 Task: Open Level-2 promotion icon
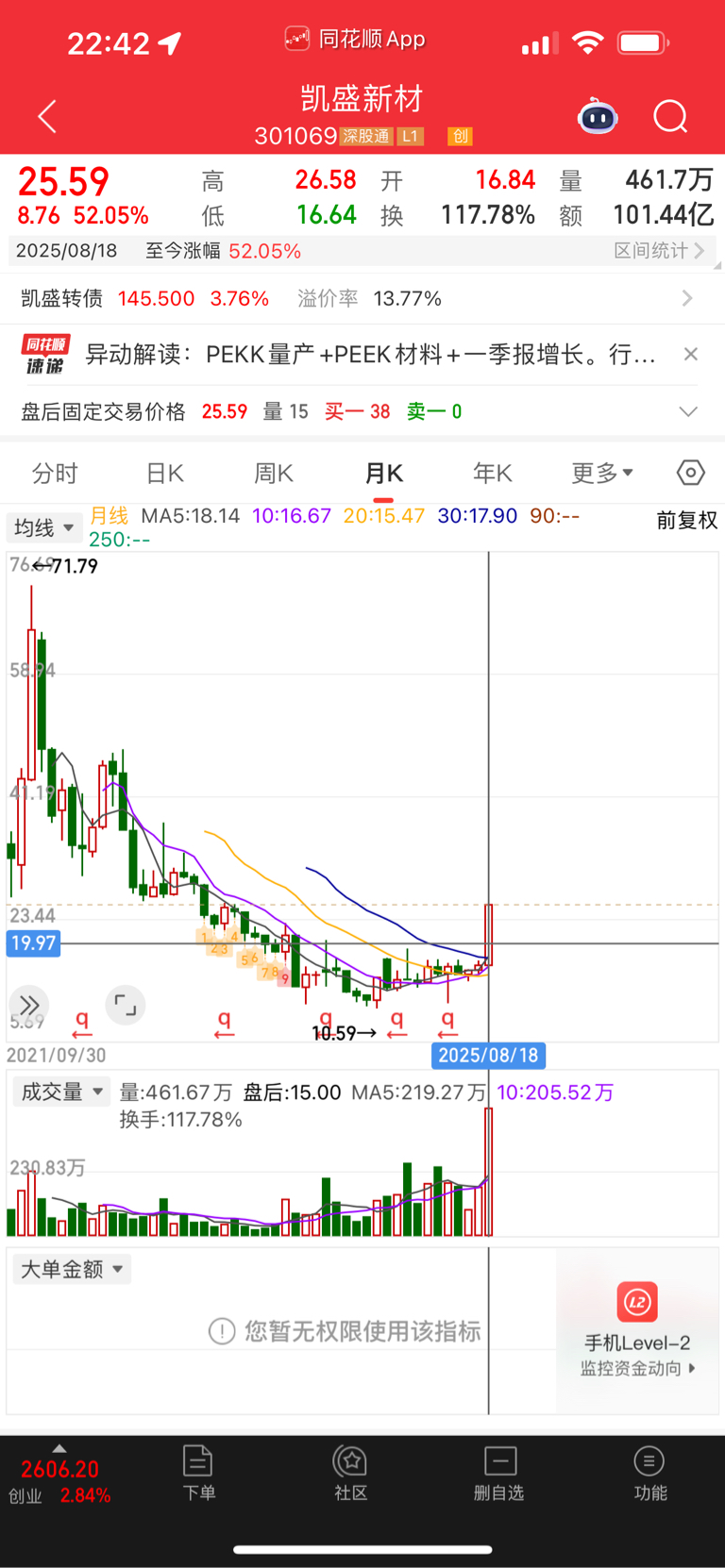[x=637, y=1302]
